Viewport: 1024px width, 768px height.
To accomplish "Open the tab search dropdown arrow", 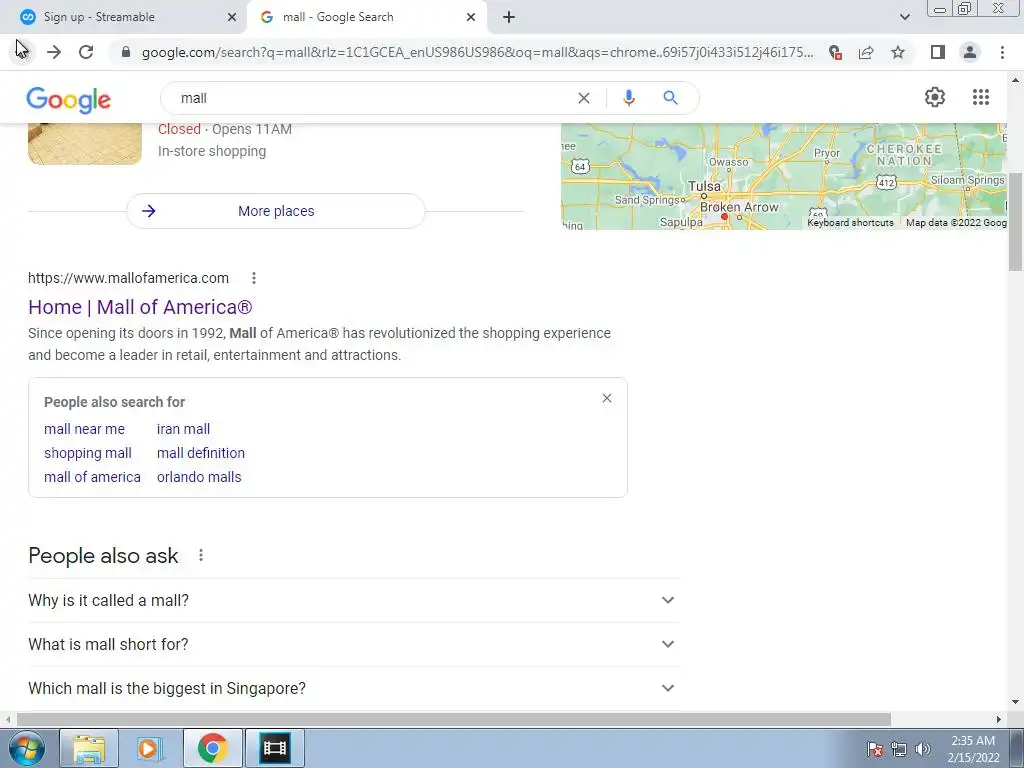I will [x=904, y=17].
